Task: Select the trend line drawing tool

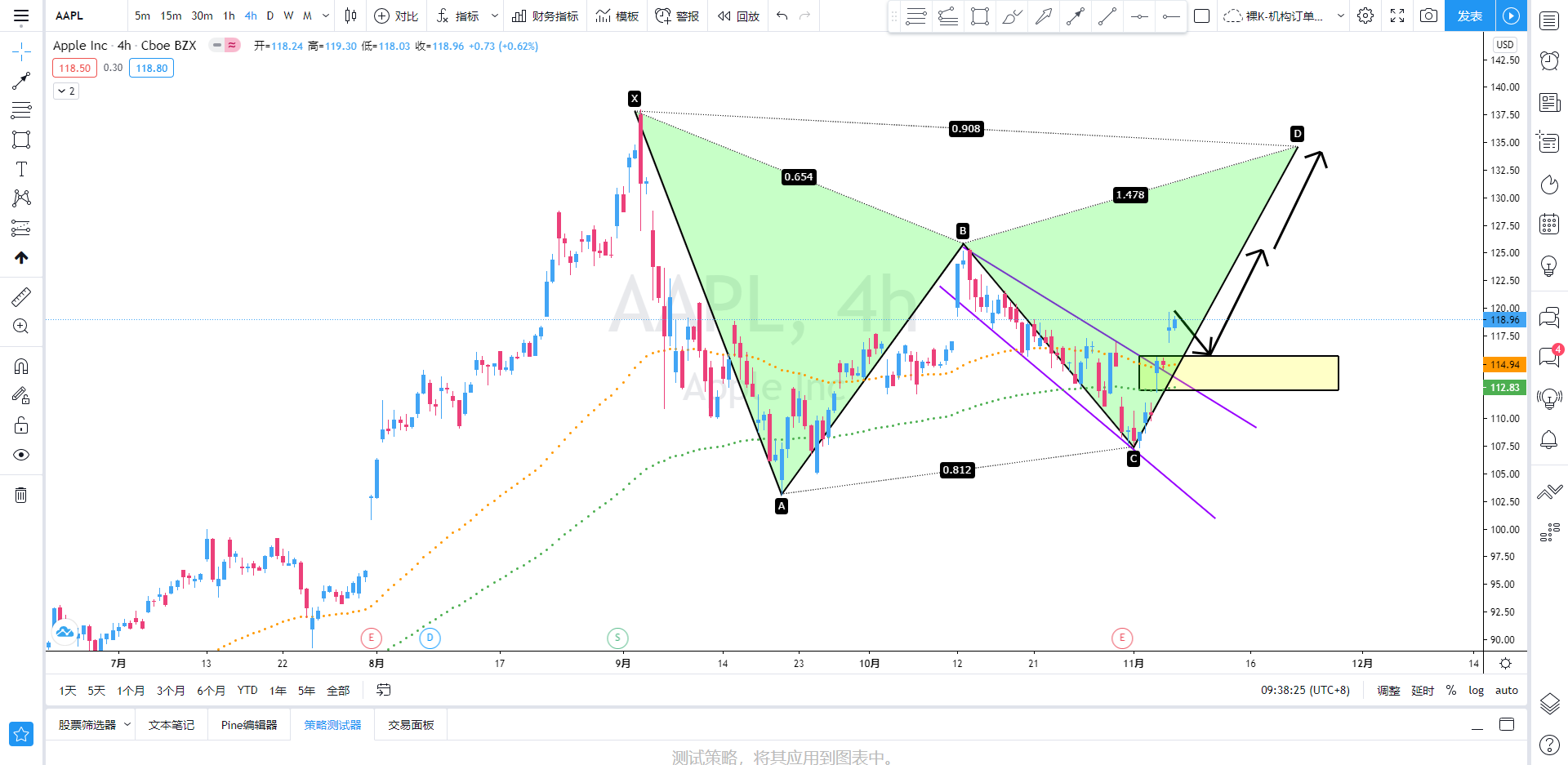Action: tap(21, 81)
